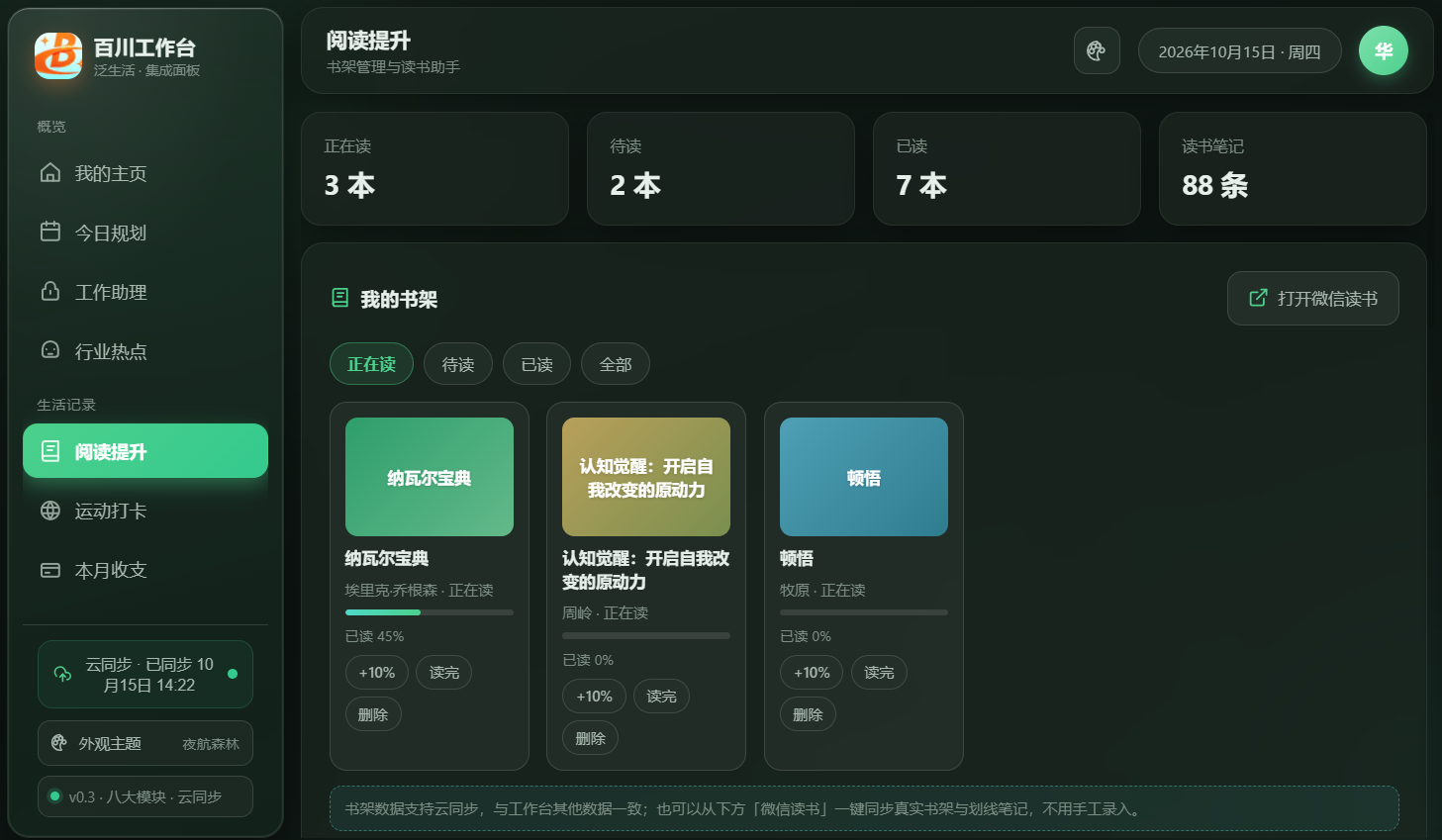Image resolution: width=1442 pixels, height=840 pixels.
Task: Click the 百川工作台 app logo
Action: click(x=58, y=55)
